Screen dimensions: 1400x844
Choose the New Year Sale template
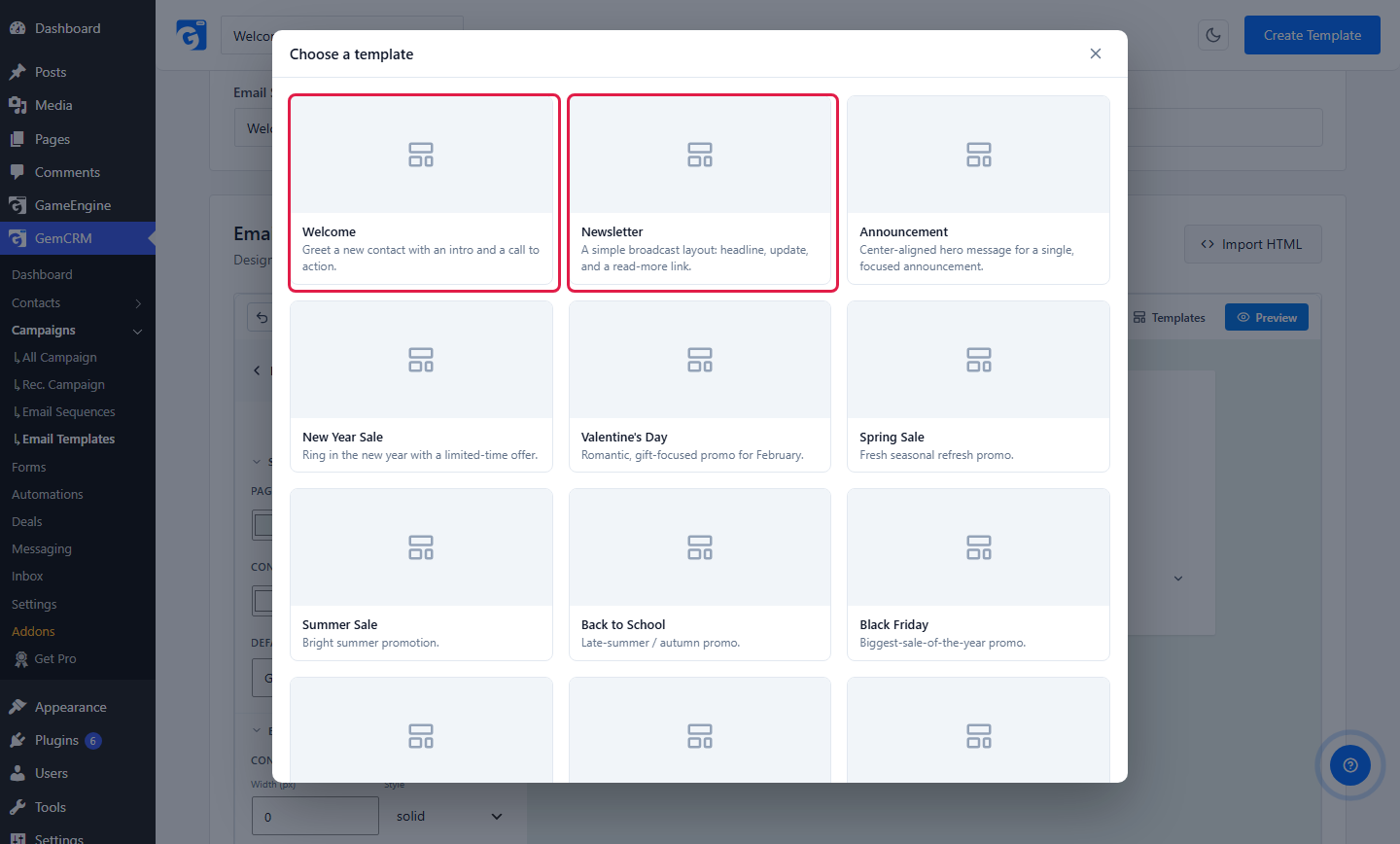tap(421, 386)
